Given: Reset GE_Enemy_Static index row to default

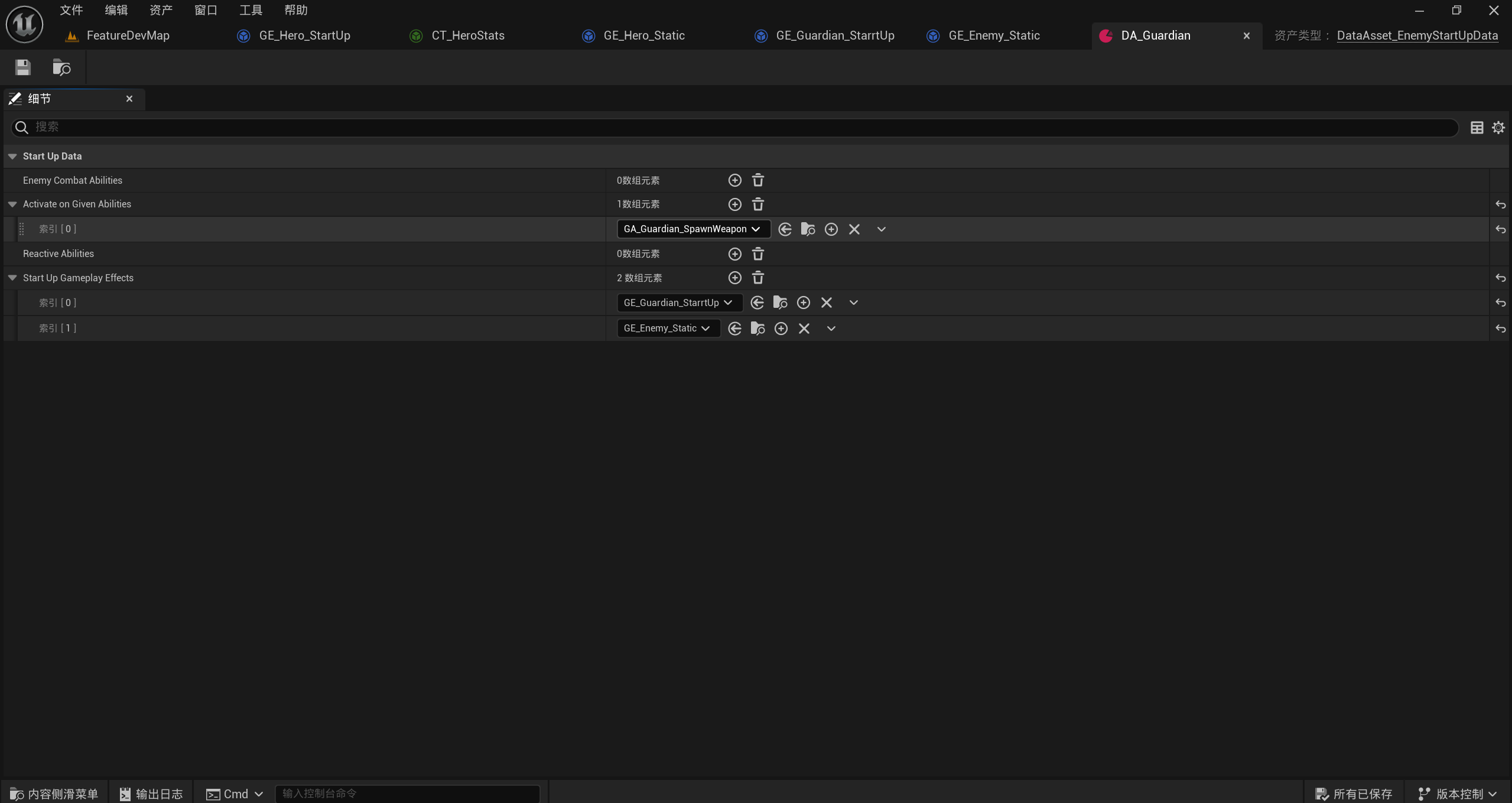Looking at the screenshot, I should (1500, 329).
